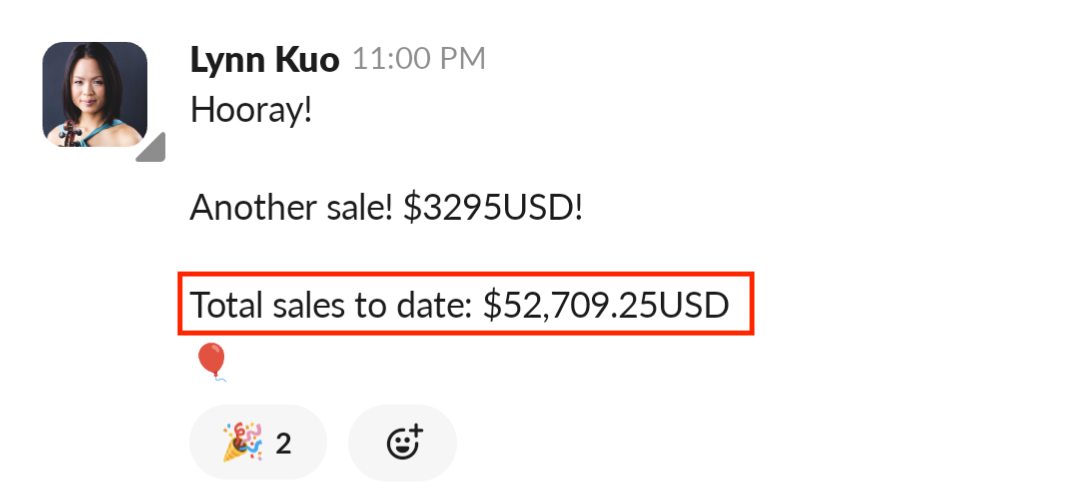Image resolution: width=1080 pixels, height=504 pixels.
Task: Click the PM part of the timestamp
Action: click(x=462, y=60)
